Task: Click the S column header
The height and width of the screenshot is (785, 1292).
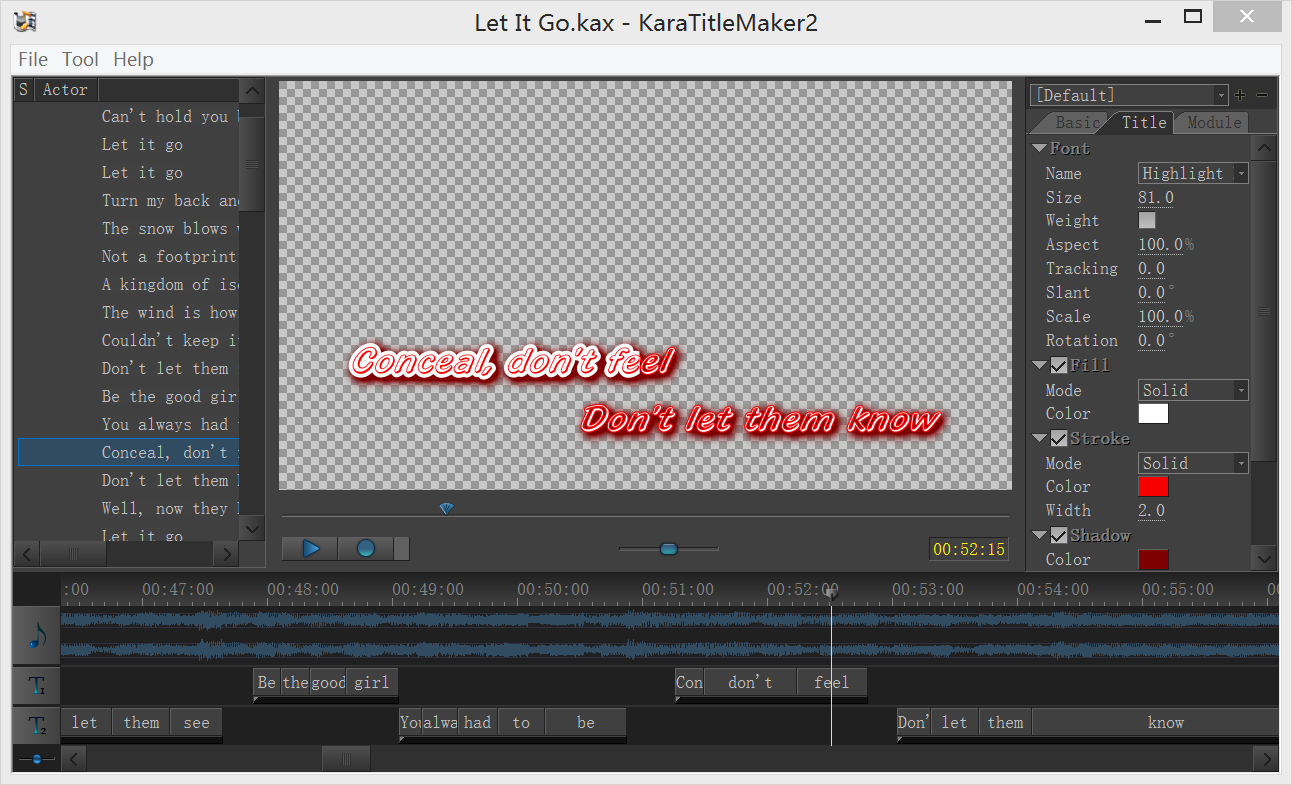Action: pos(25,89)
